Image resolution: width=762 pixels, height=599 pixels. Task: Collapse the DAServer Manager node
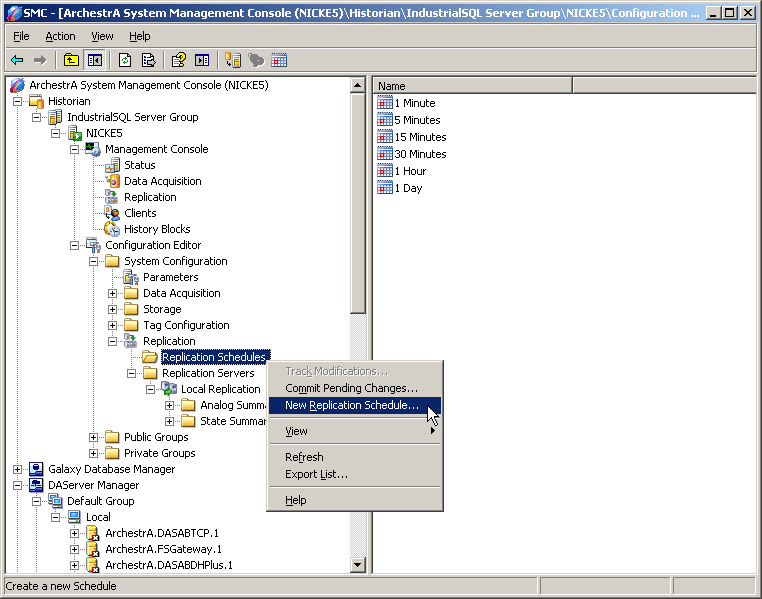click(17, 485)
